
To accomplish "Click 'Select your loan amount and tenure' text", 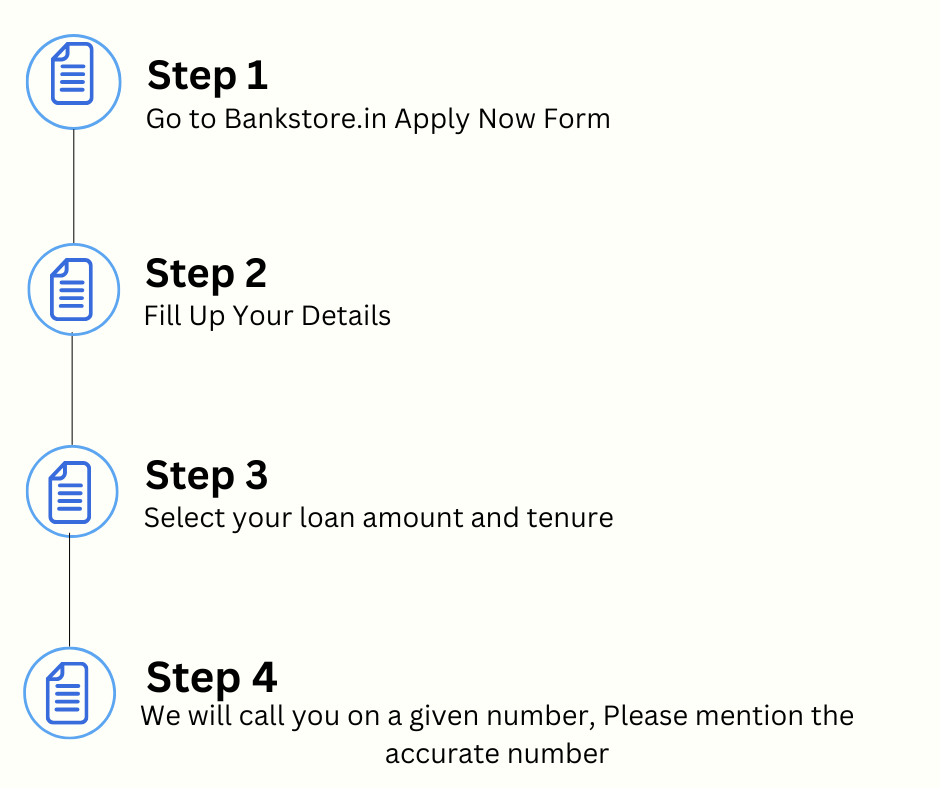I will click(378, 518).
